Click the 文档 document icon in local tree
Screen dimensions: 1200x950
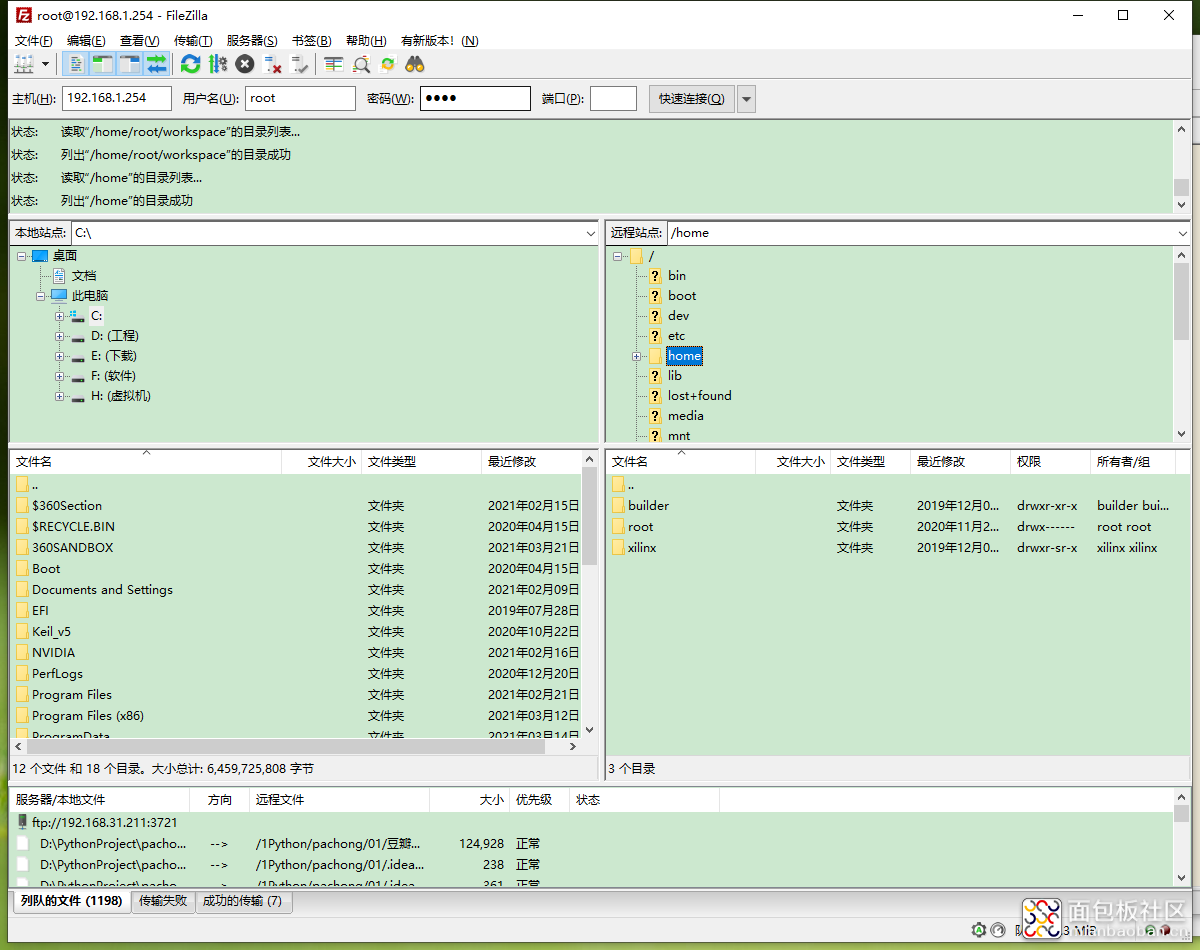(59, 276)
